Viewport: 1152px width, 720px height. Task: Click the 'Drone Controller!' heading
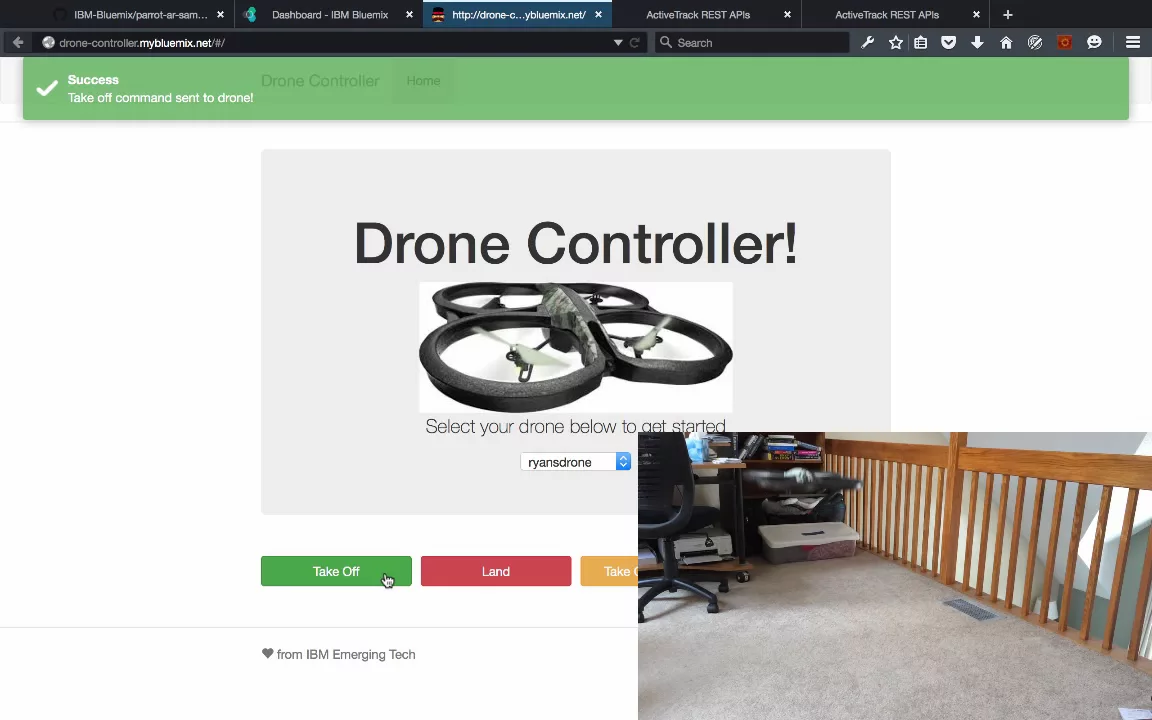tap(575, 243)
